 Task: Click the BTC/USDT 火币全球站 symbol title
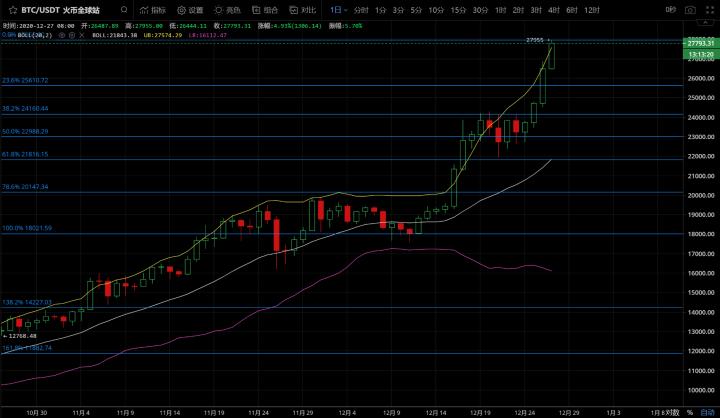tap(60, 10)
